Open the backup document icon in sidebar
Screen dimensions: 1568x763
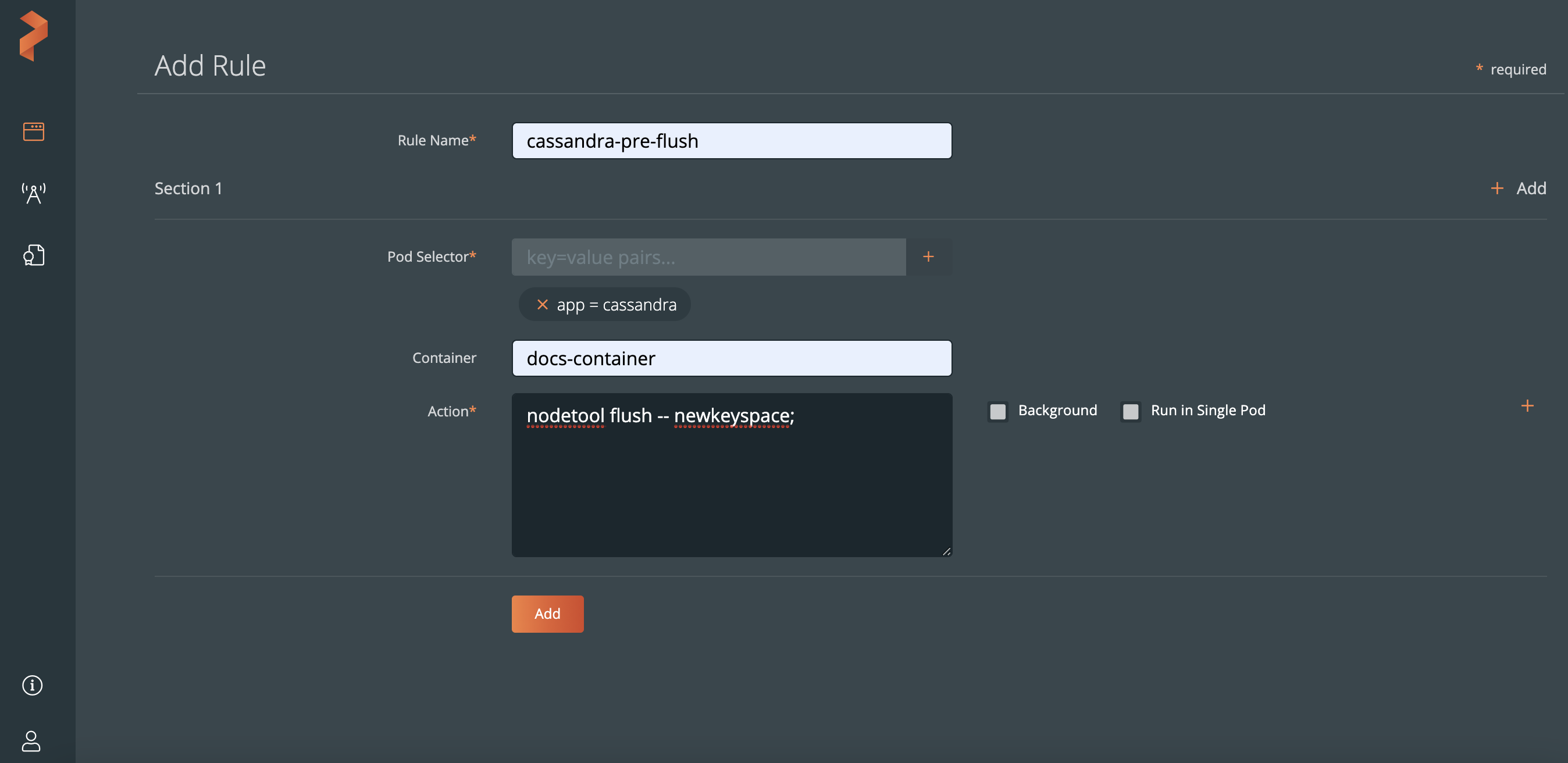click(x=34, y=255)
